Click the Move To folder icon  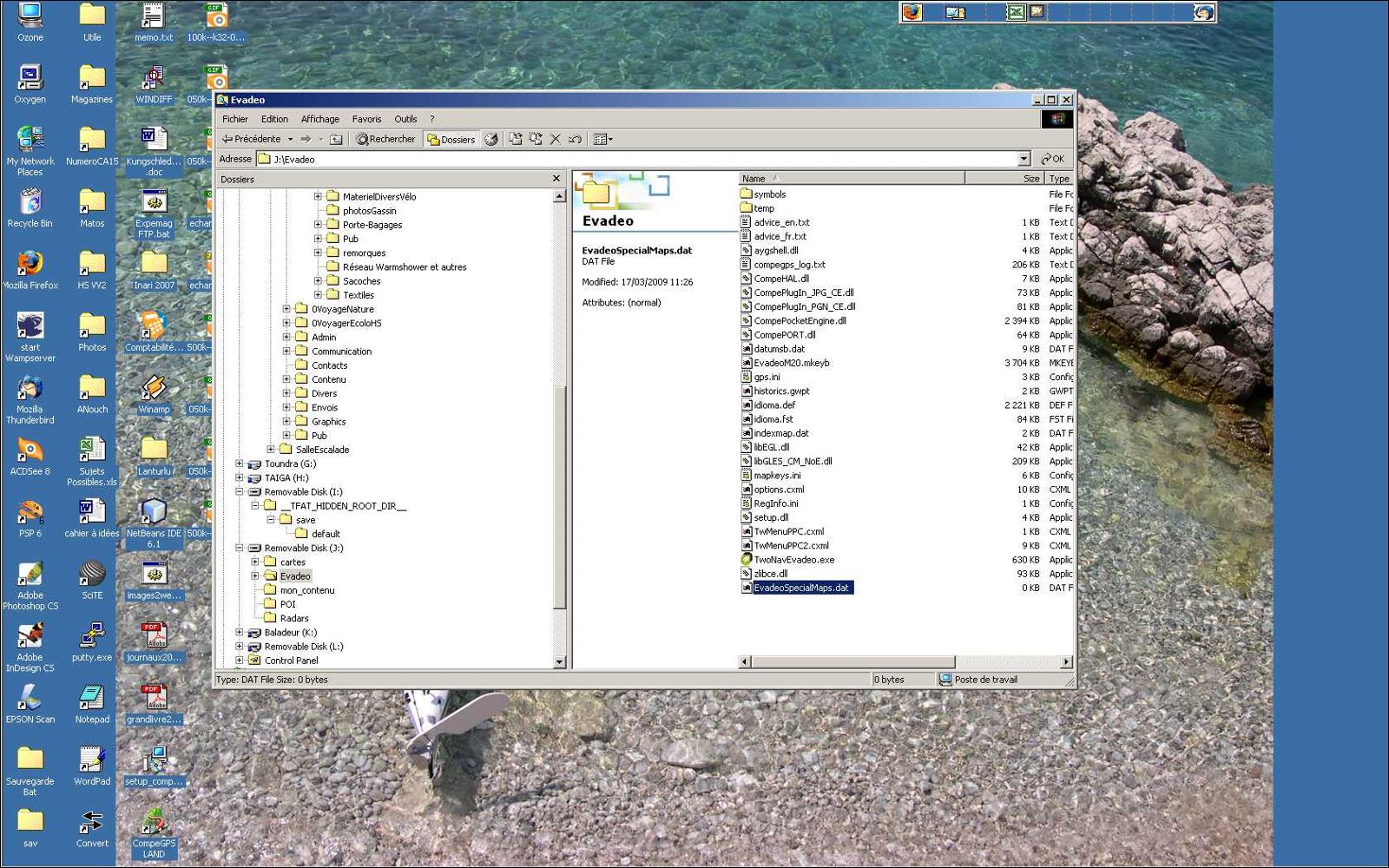516,139
